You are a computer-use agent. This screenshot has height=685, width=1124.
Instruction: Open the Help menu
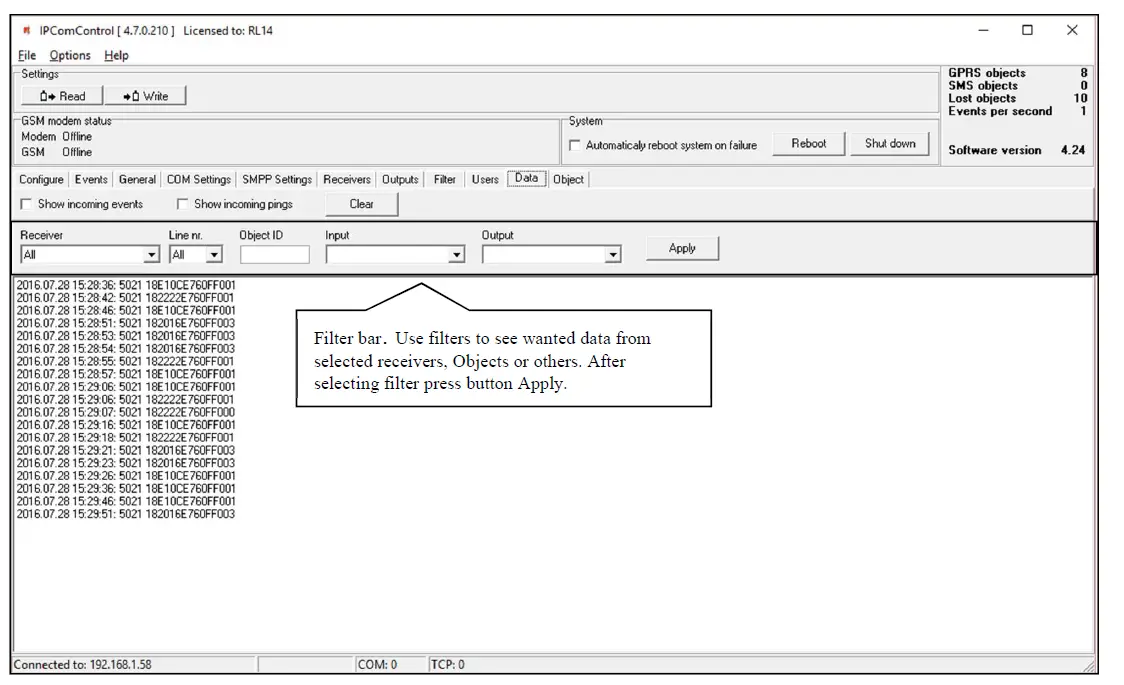tap(116, 55)
